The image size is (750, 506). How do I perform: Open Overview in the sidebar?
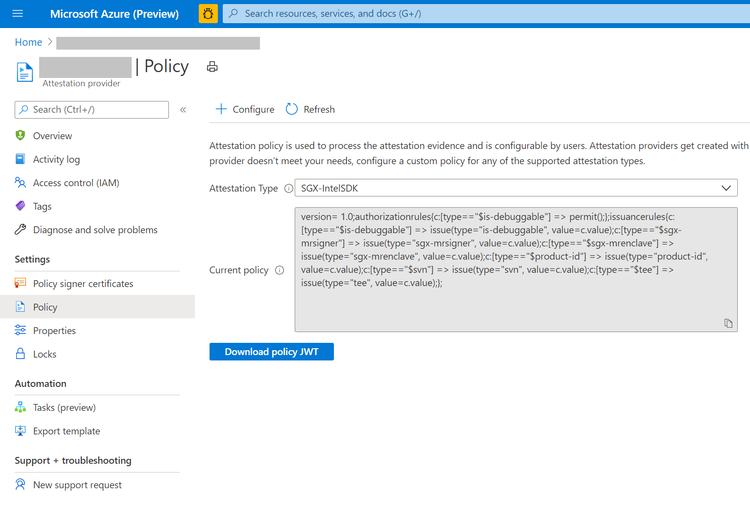pos(52,136)
